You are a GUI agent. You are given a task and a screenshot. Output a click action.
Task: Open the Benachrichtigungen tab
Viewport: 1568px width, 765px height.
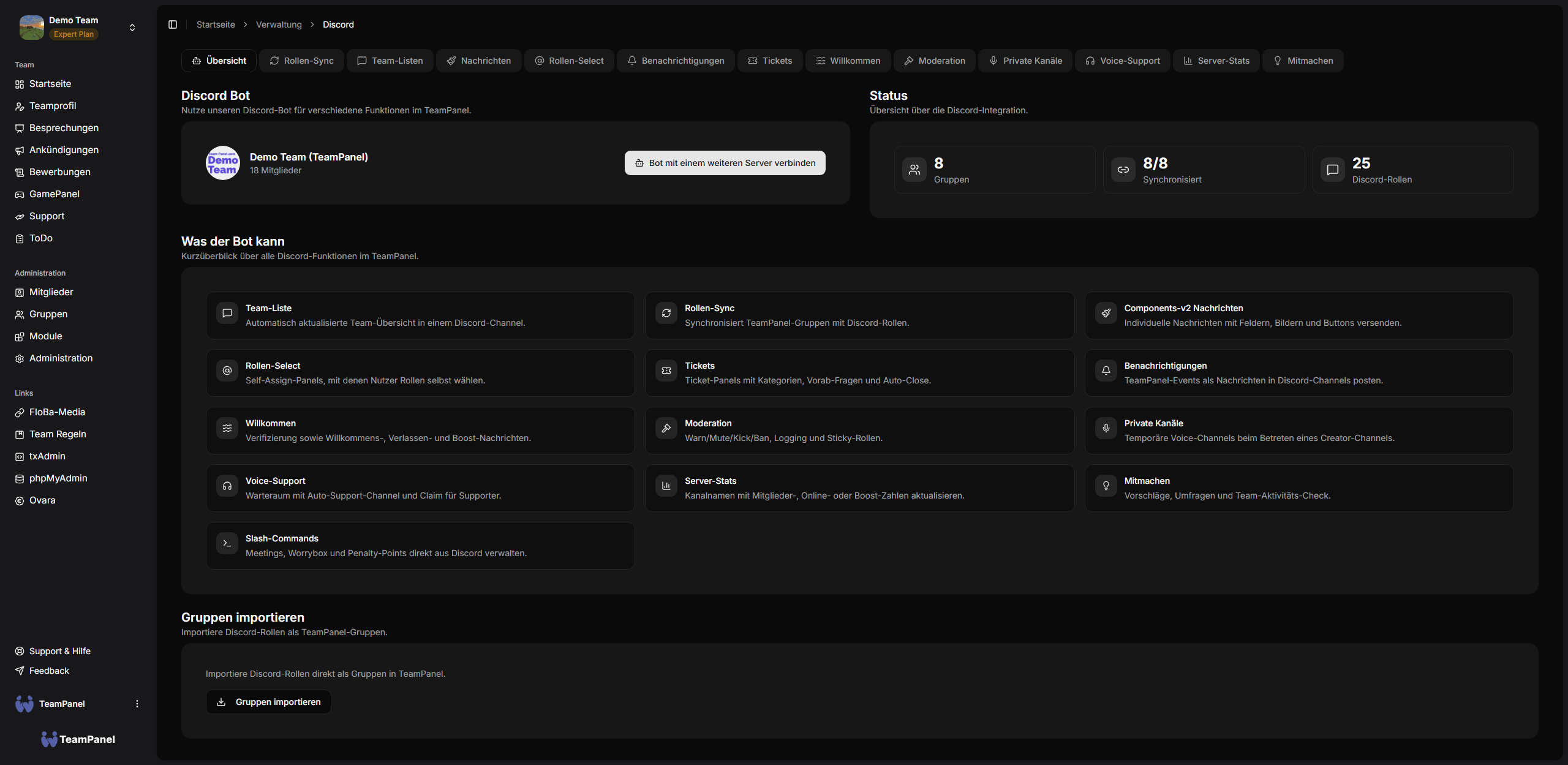click(676, 61)
